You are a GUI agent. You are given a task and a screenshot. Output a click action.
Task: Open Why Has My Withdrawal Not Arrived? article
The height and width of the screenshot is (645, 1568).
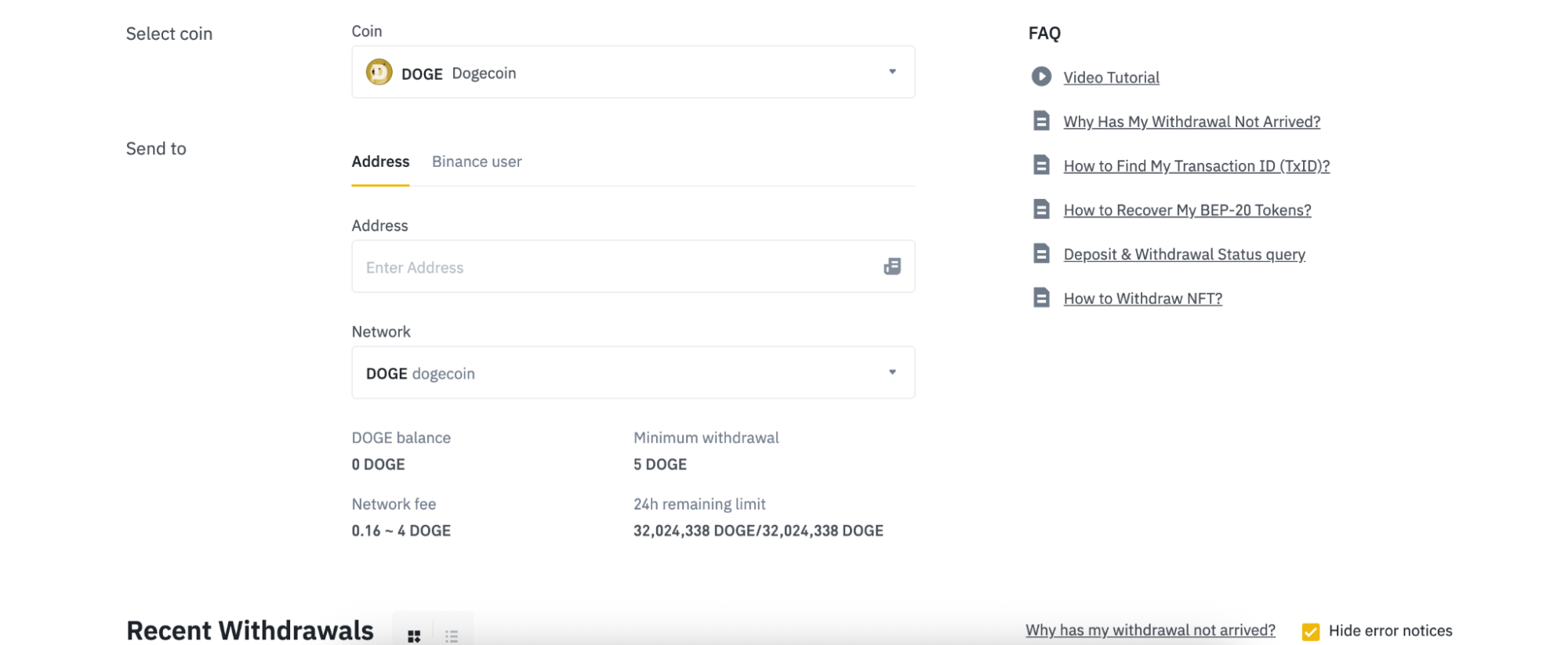(1192, 121)
